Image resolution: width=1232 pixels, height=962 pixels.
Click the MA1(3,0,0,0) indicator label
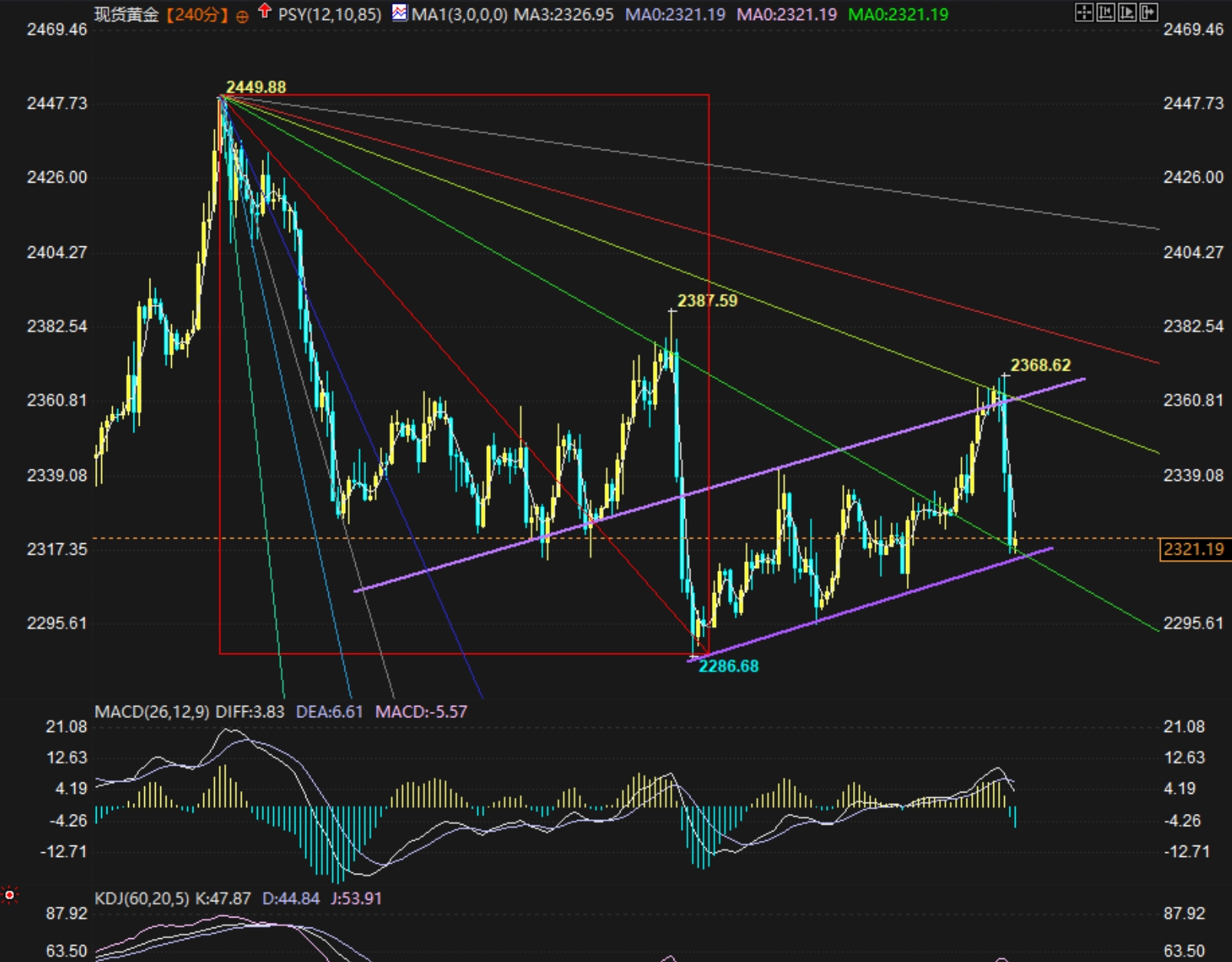tap(460, 15)
